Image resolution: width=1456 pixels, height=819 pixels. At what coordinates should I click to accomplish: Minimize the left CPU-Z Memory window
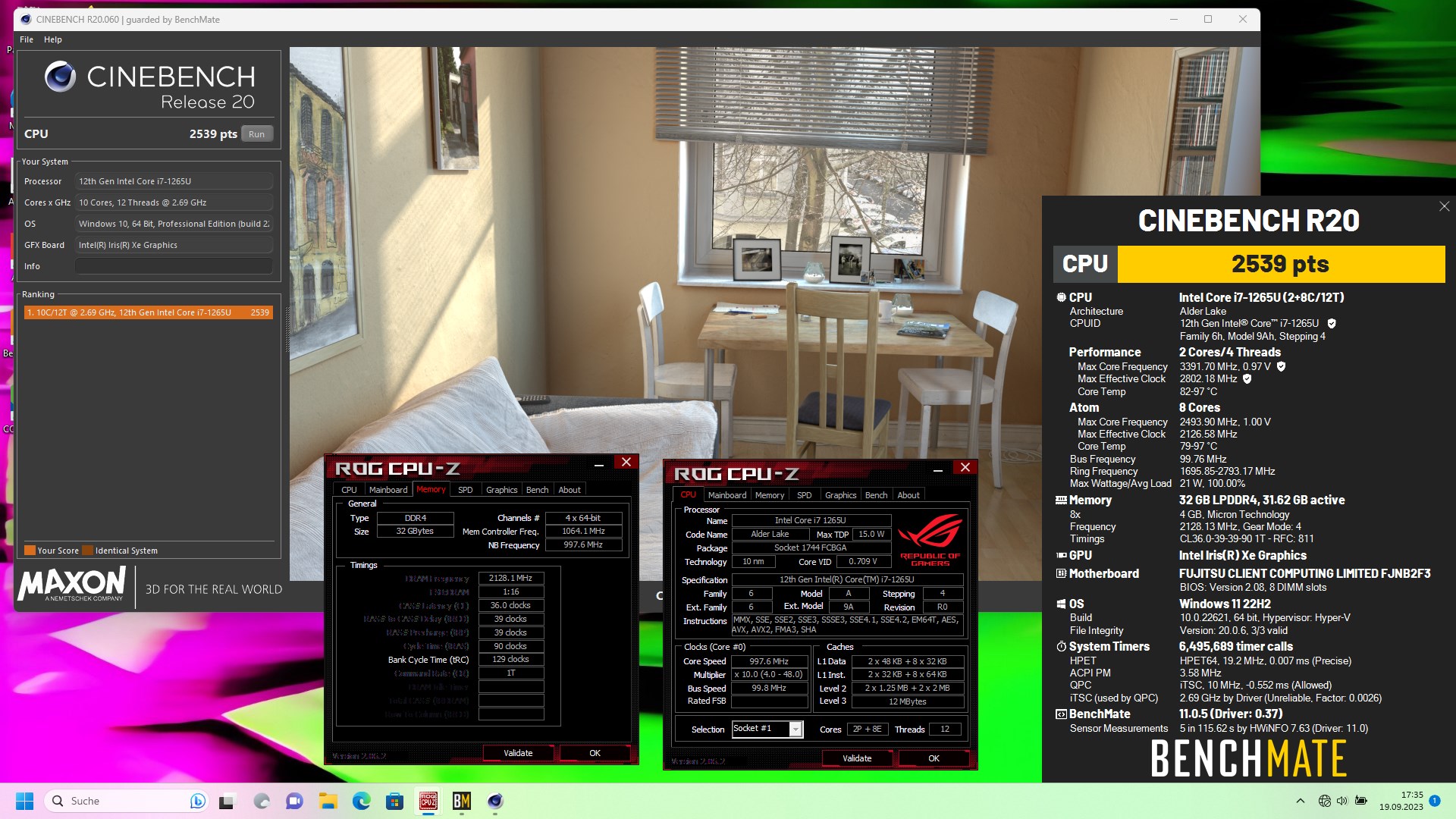[599, 463]
